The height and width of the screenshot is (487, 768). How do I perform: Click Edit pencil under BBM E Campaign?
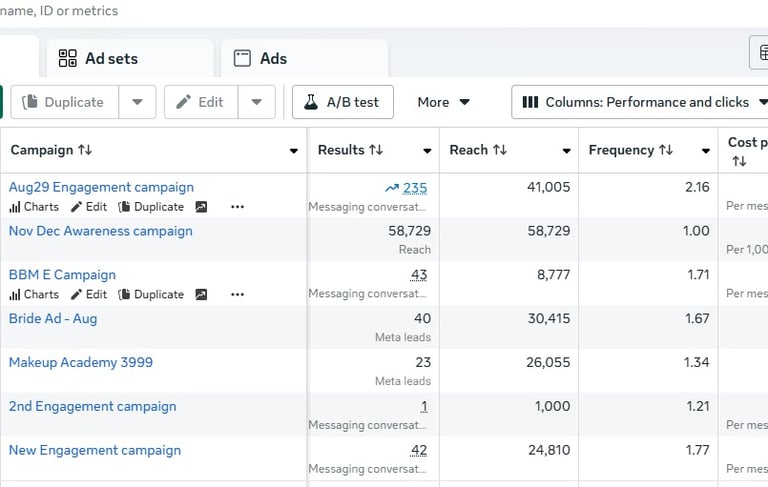88,295
